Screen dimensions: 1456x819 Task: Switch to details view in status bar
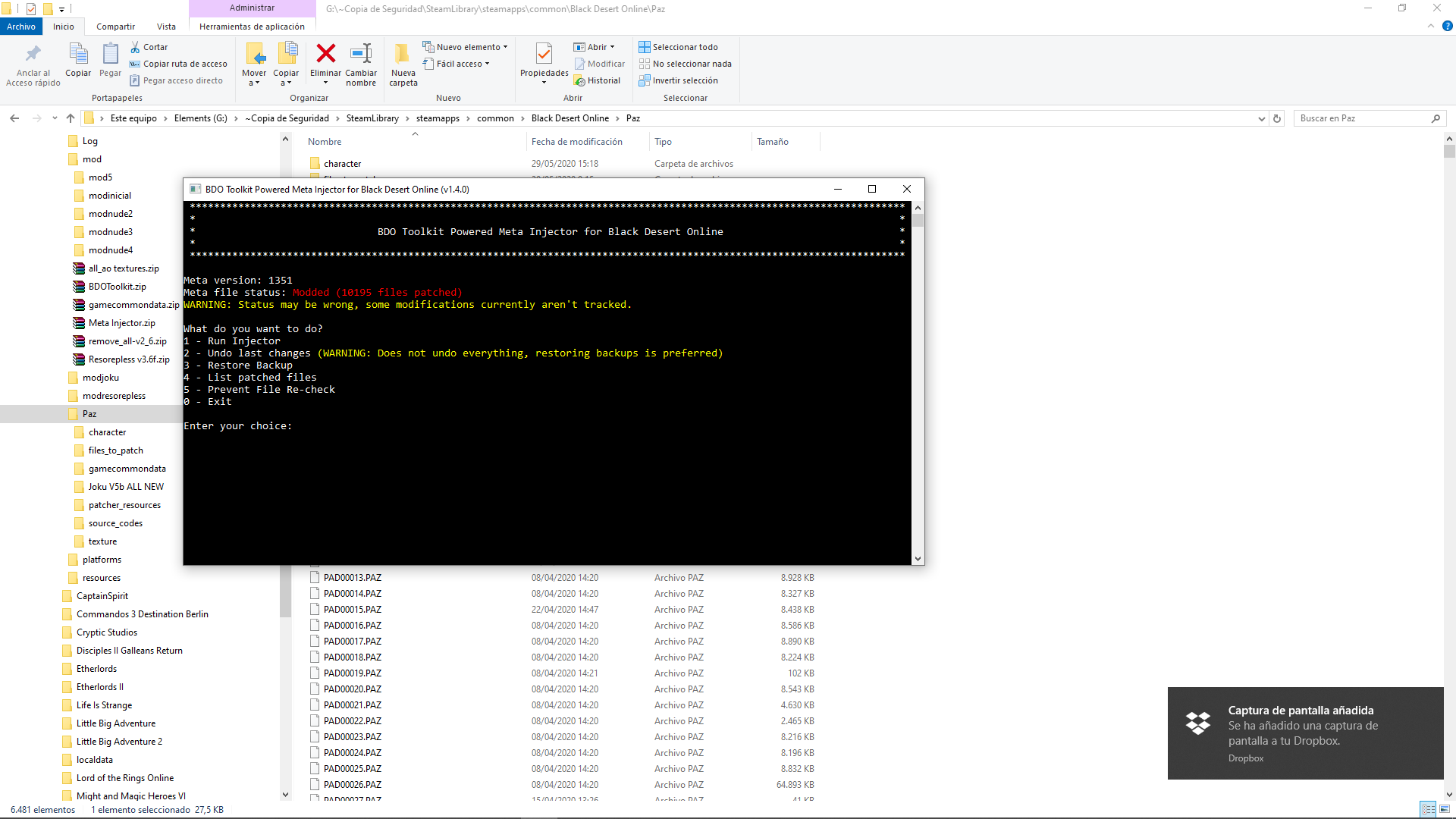point(1427,809)
